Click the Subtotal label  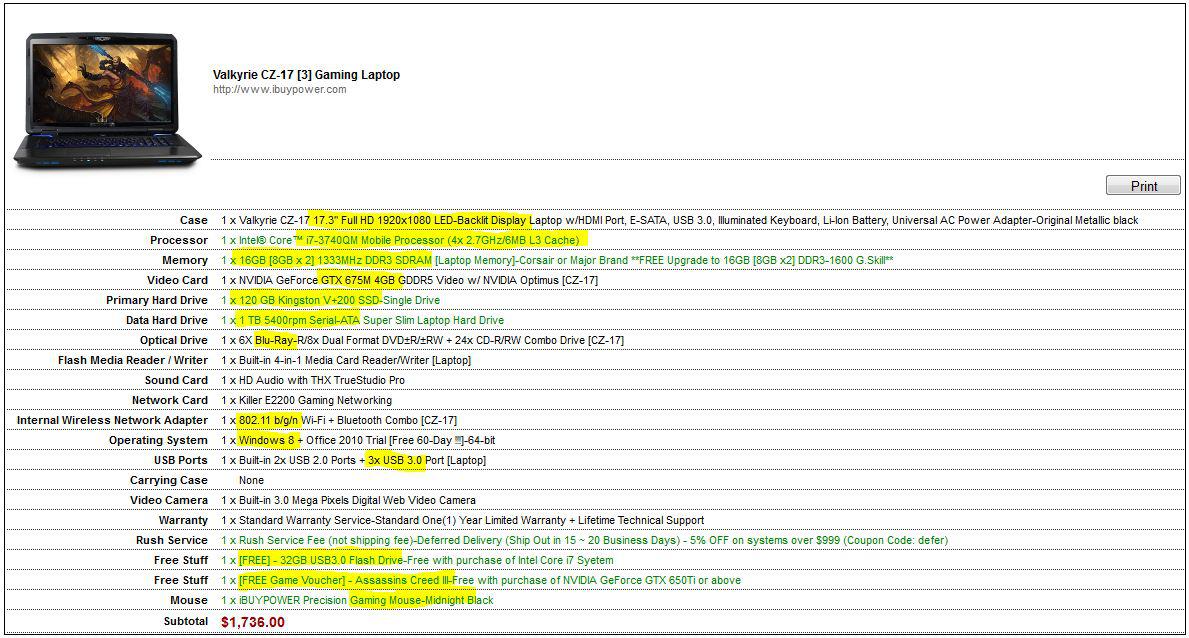(186, 621)
